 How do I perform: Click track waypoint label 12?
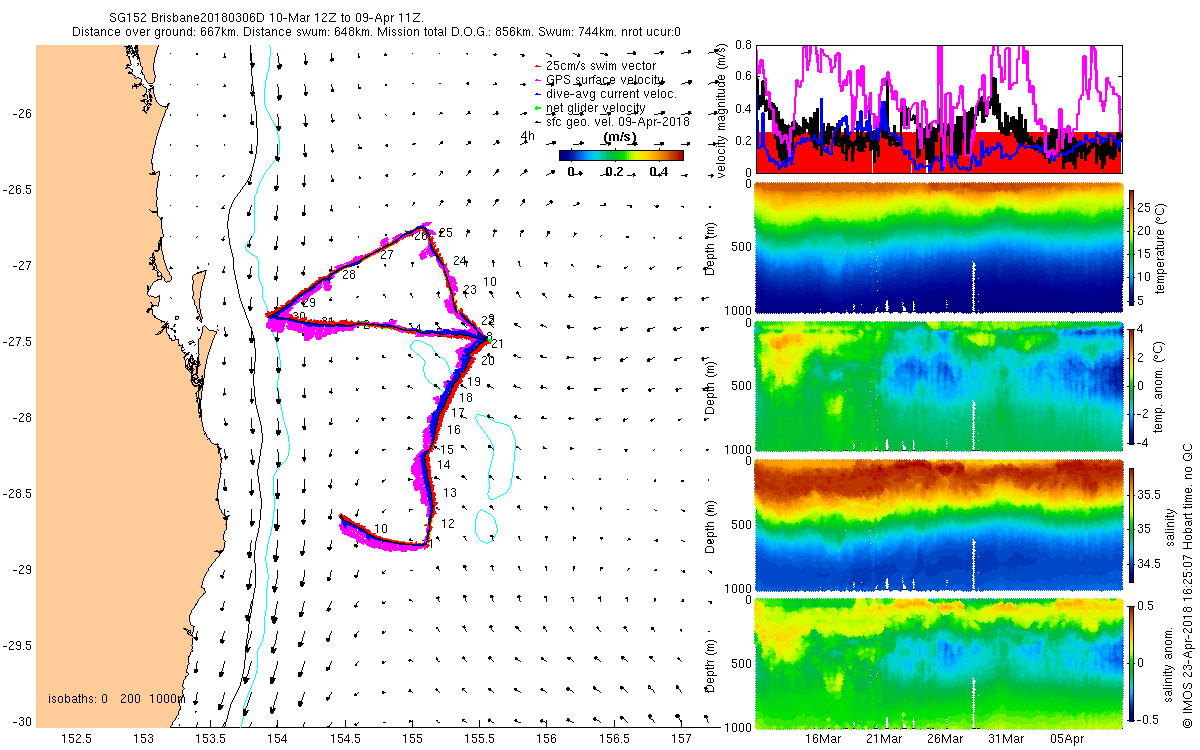point(448,523)
